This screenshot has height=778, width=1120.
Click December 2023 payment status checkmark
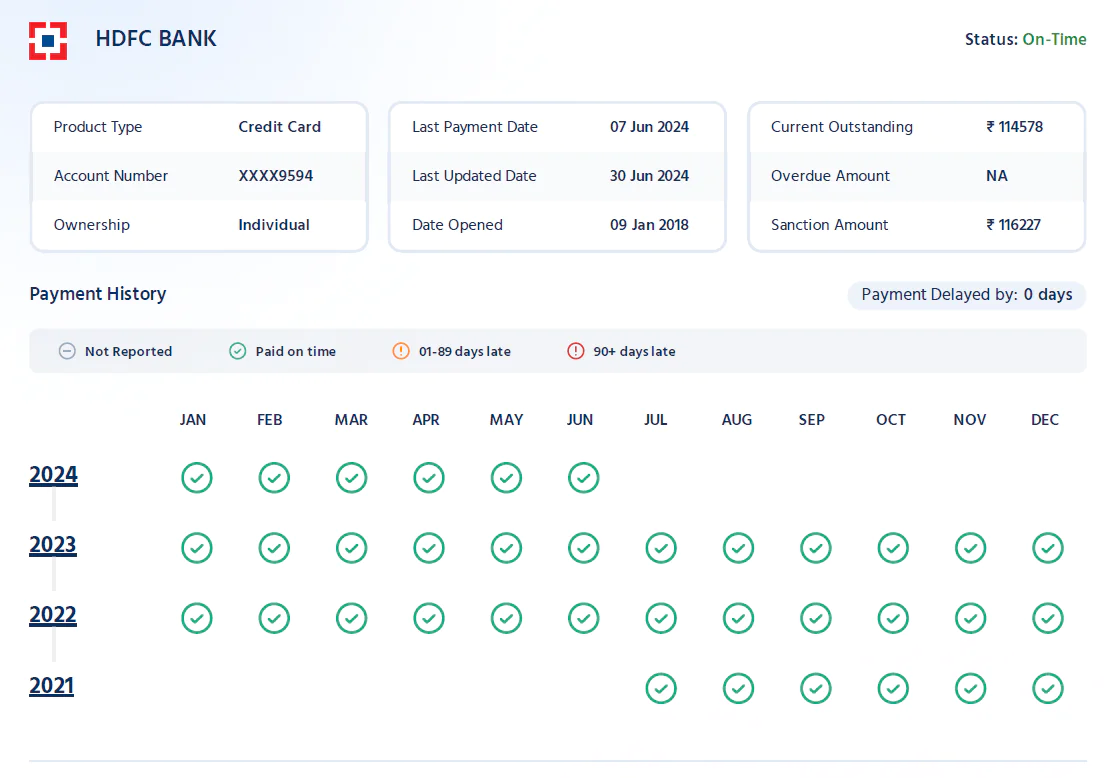coord(1048,548)
